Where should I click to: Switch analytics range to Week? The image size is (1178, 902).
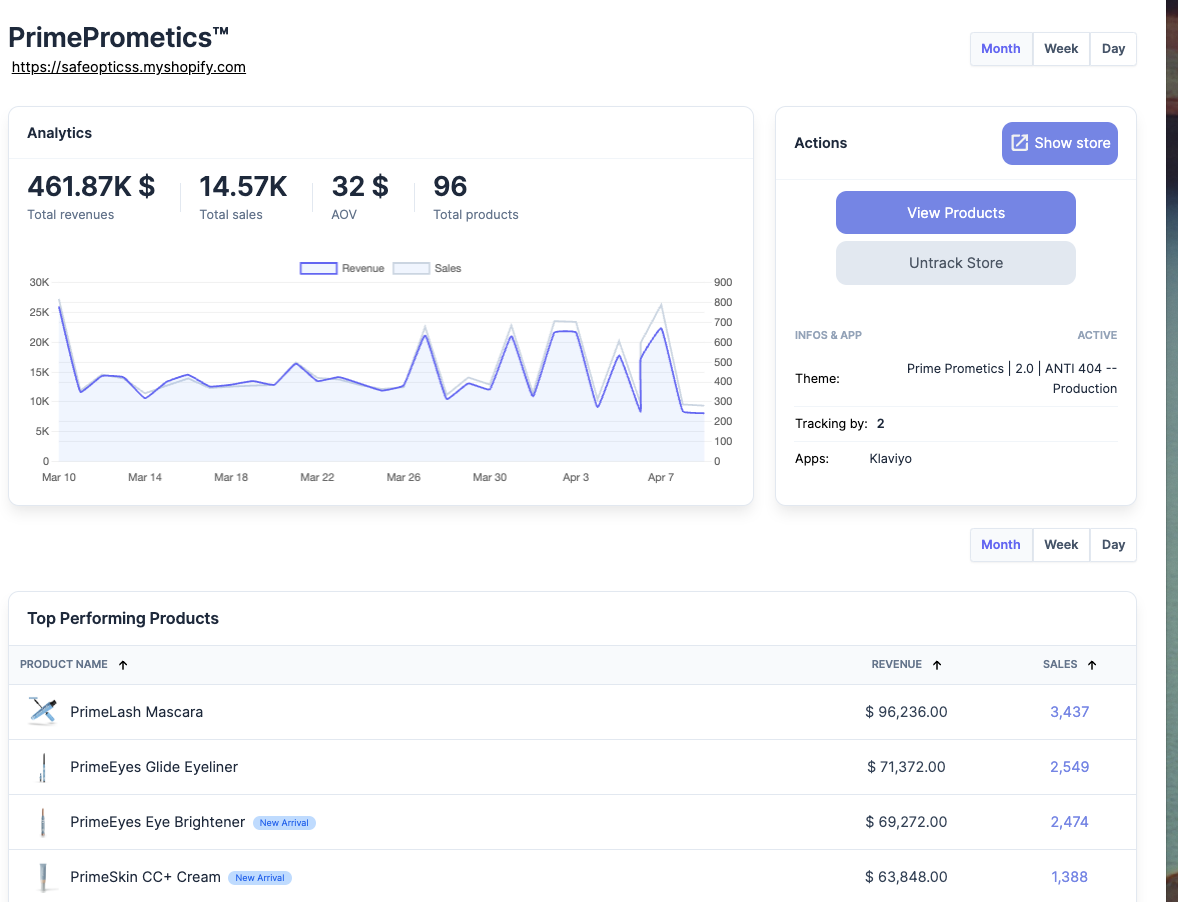(1061, 49)
